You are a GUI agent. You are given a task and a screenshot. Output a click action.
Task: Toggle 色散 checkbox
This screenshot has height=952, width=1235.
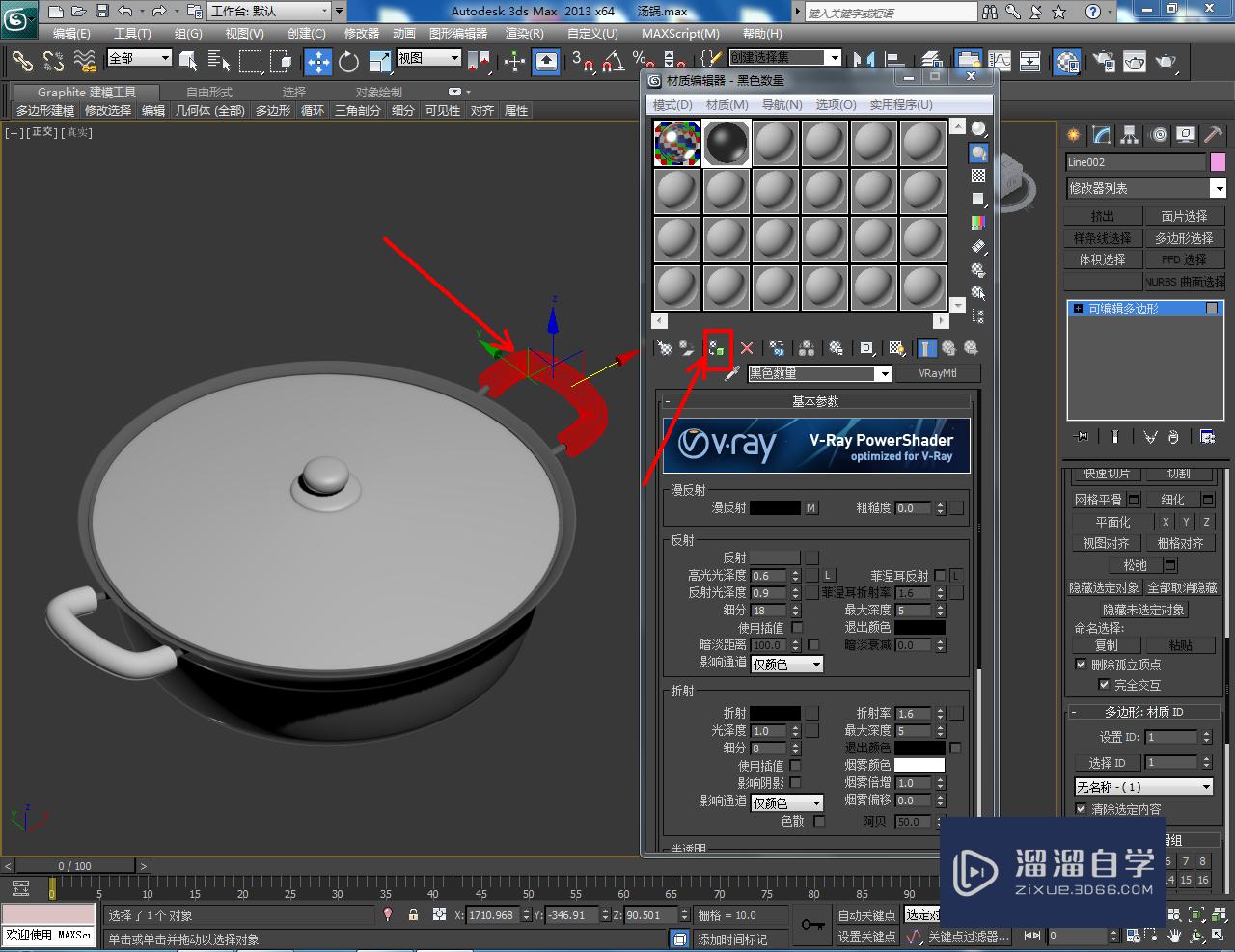tap(819, 821)
